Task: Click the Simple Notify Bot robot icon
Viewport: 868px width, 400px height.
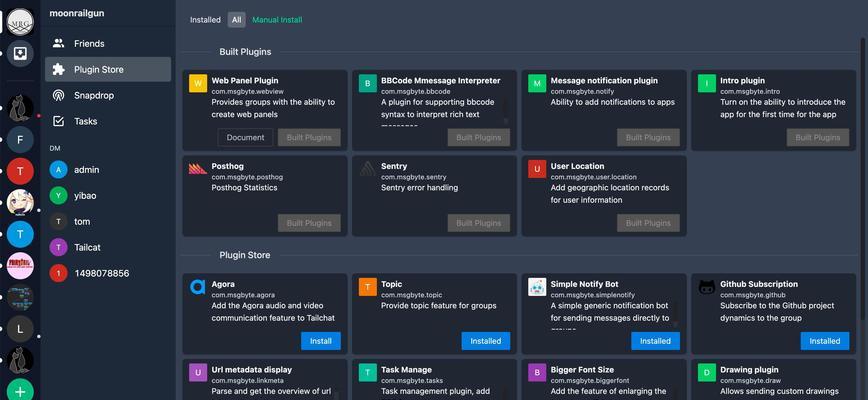Action: 536,287
